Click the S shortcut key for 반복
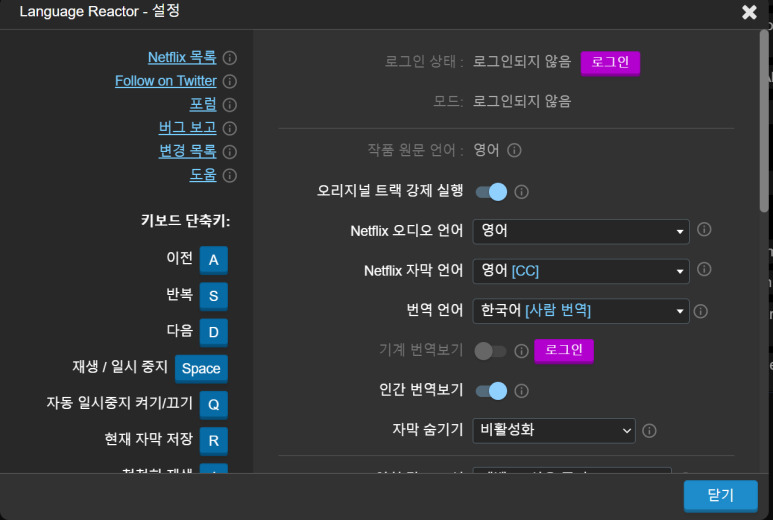This screenshot has height=520, width=773. pyautogui.click(x=213, y=296)
